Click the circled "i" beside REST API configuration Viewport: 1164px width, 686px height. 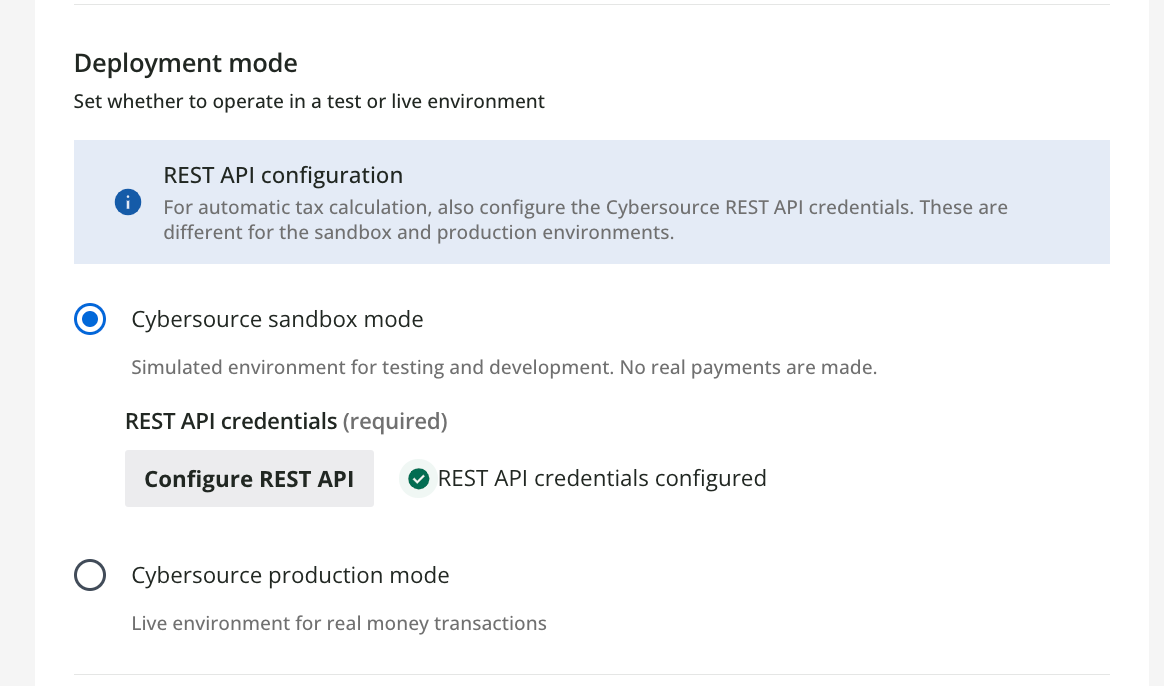[128, 202]
